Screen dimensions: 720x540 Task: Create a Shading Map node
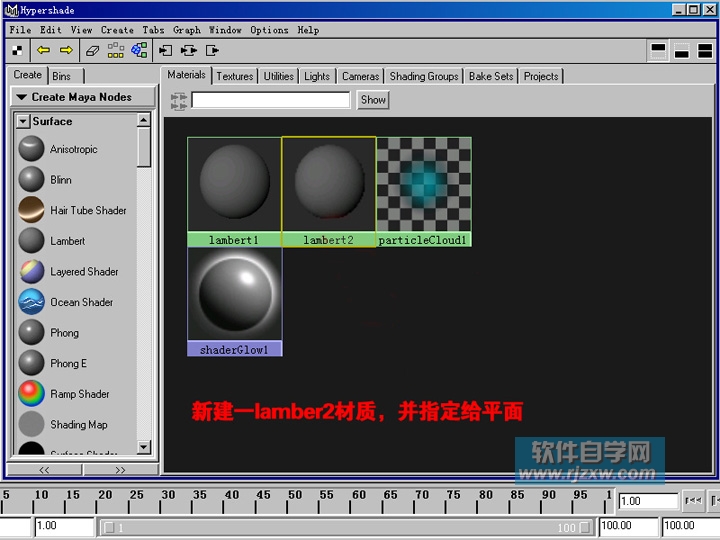point(63,424)
